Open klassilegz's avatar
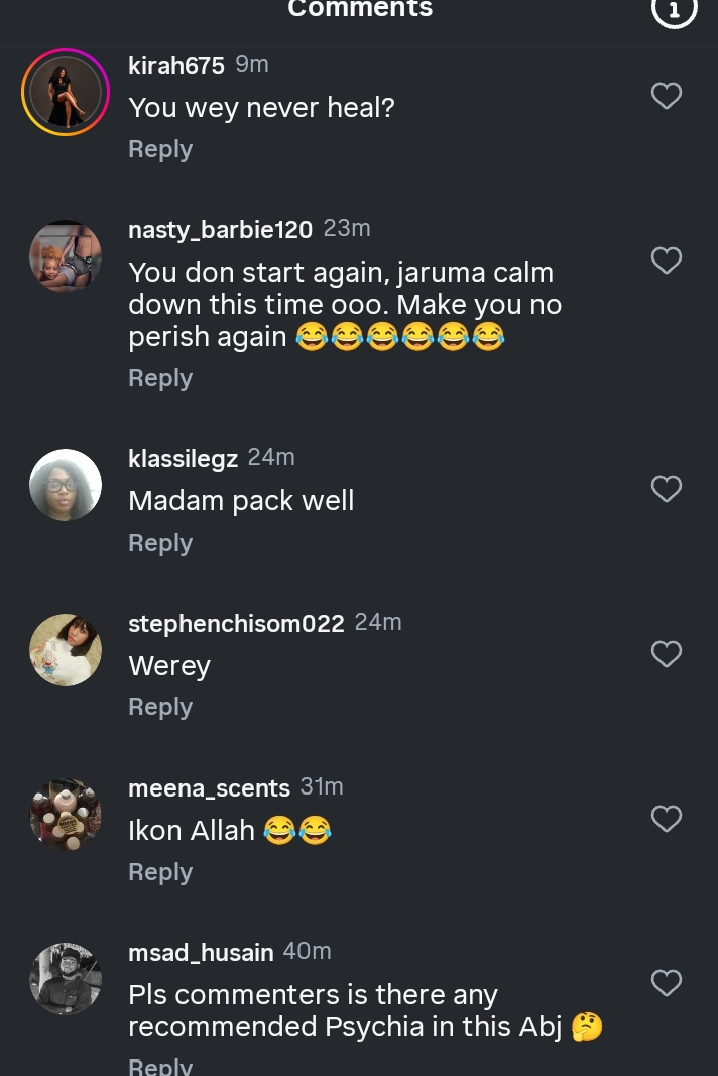 click(66, 485)
